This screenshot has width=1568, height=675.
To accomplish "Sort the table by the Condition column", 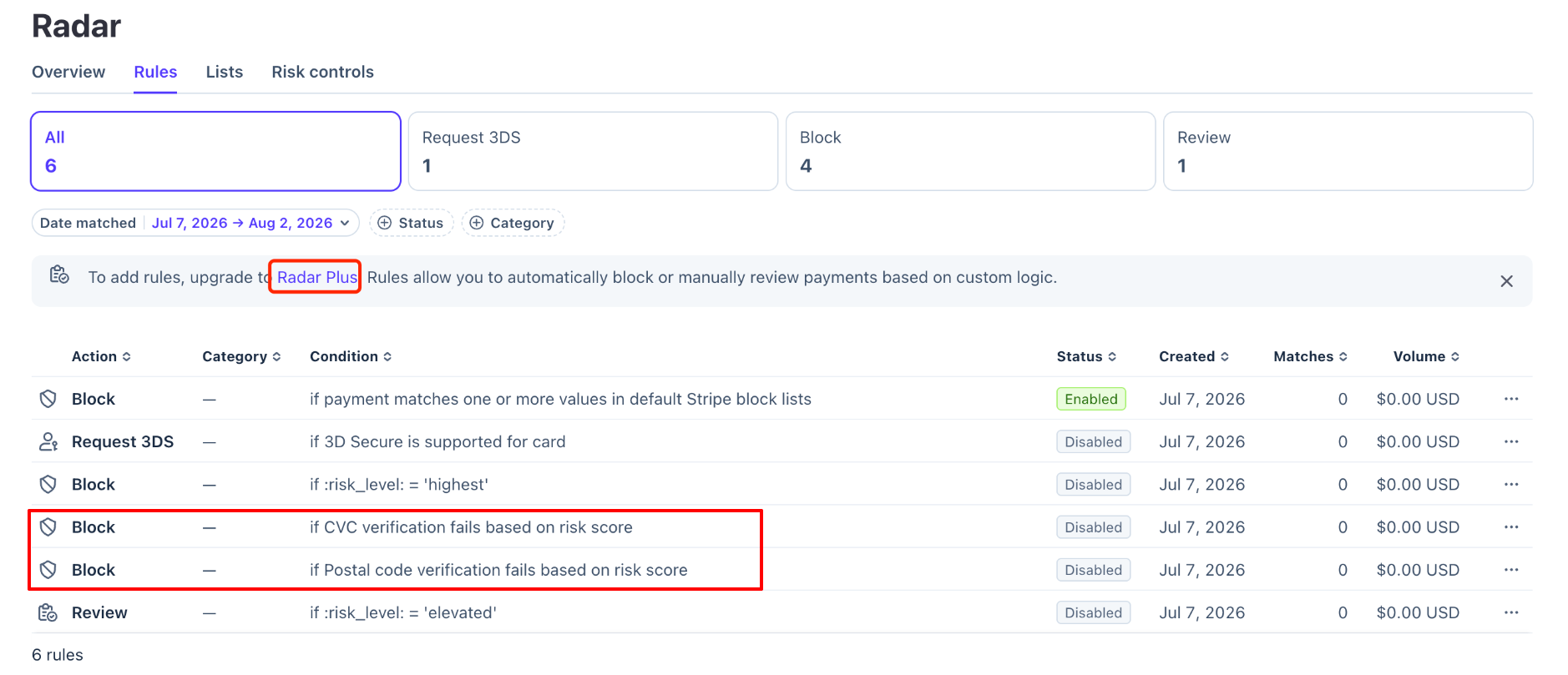I will point(351,356).
